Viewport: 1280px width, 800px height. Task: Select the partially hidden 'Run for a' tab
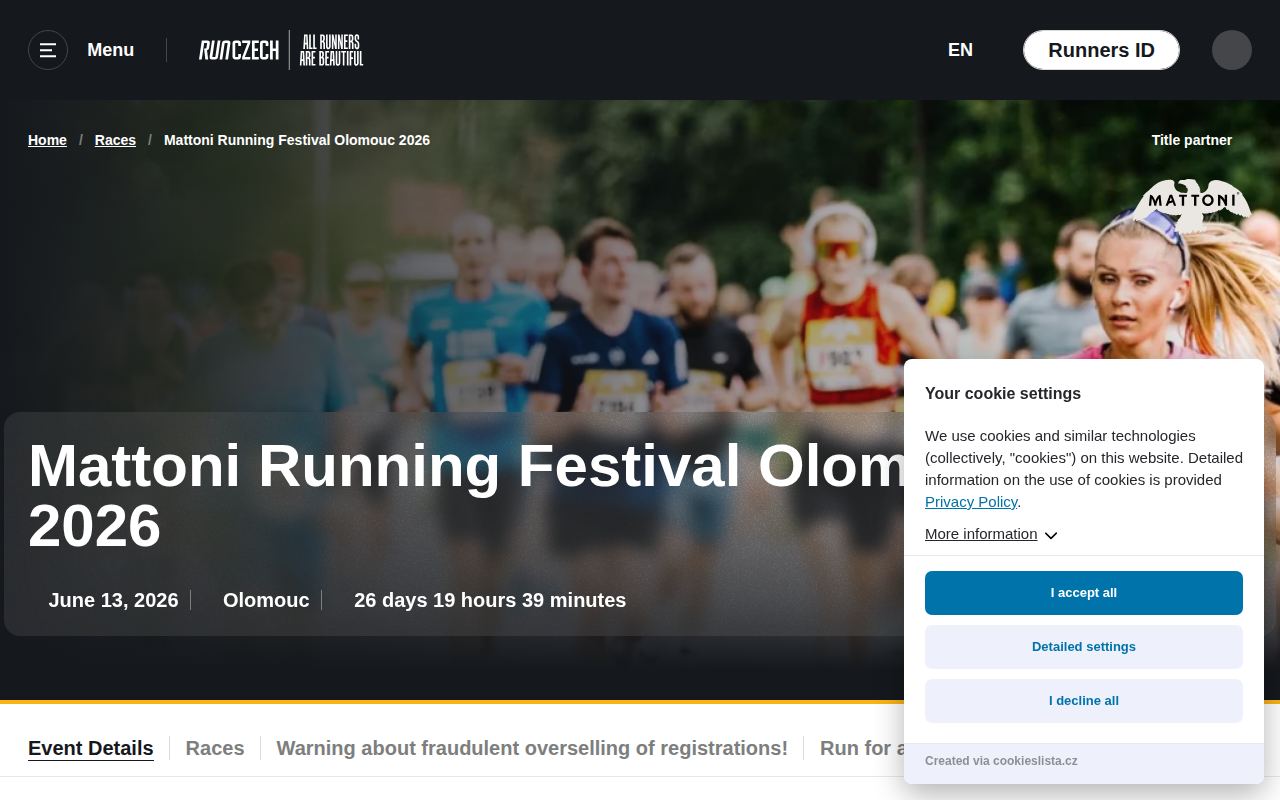click(862, 748)
